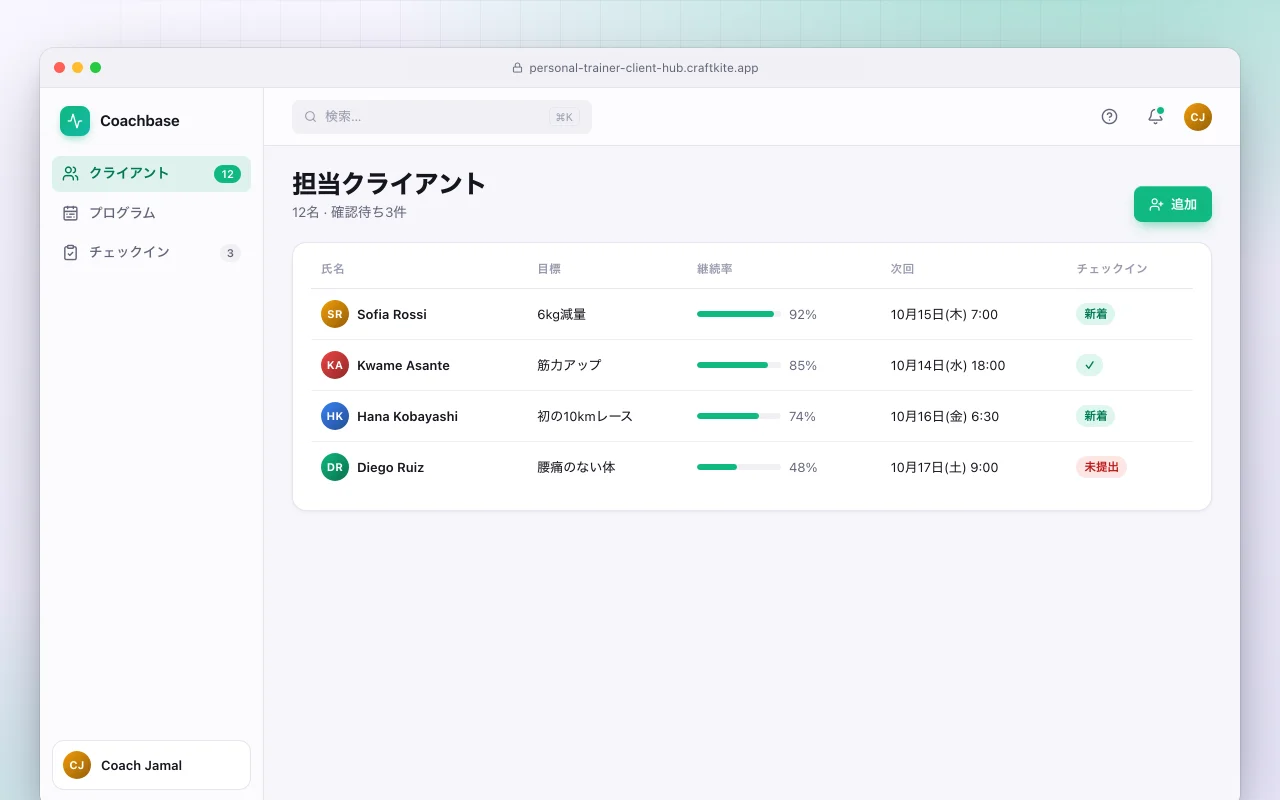Click the 継続率 column header
Viewport: 1280px width, 800px height.
(x=715, y=269)
